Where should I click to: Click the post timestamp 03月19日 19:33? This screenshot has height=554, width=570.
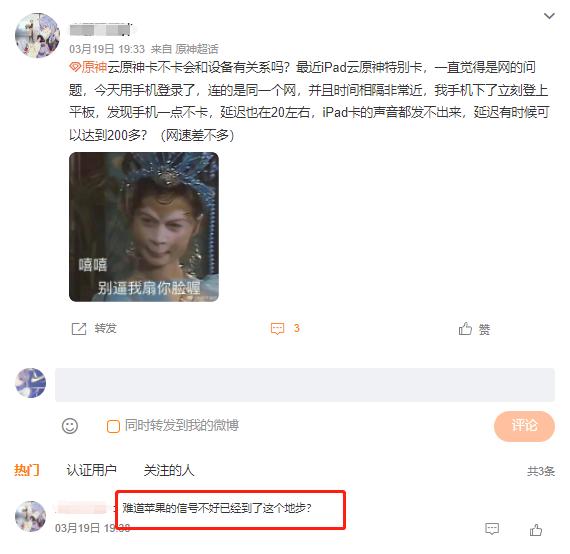click(107, 49)
